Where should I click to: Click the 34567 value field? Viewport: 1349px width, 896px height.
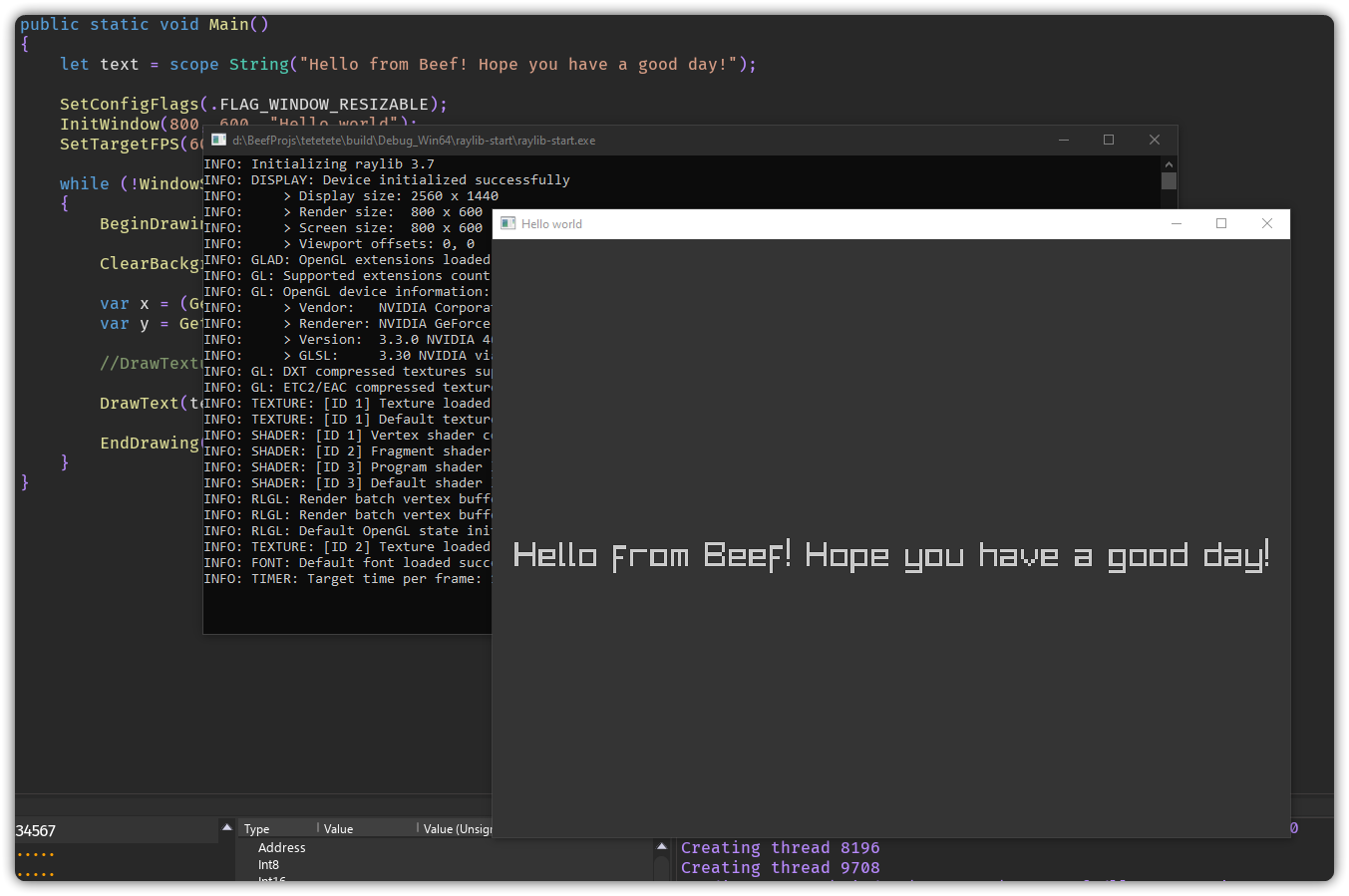[117, 830]
